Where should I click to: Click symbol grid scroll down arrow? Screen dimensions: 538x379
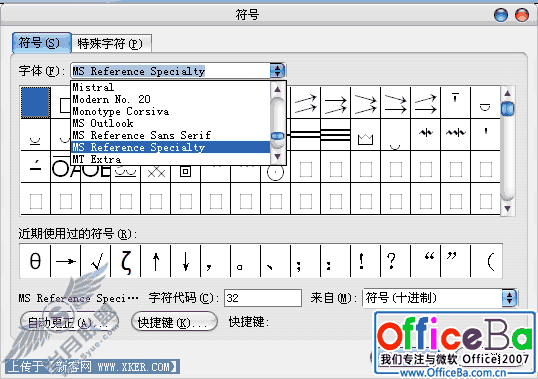coord(507,208)
